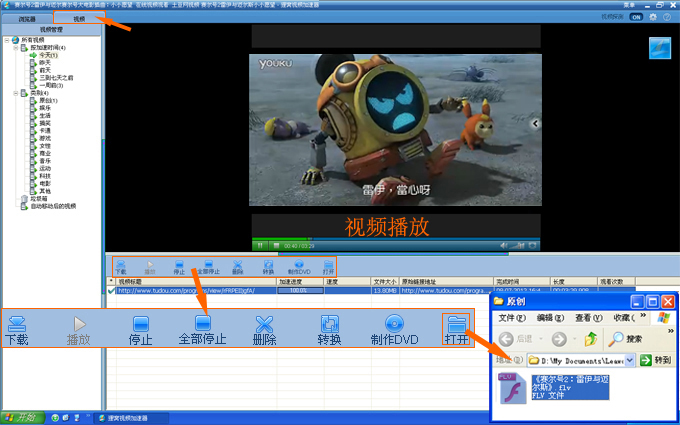680x425 pixels.
Task: Click 停止 in the small toolbar above the video table
Action: coord(179,267)
